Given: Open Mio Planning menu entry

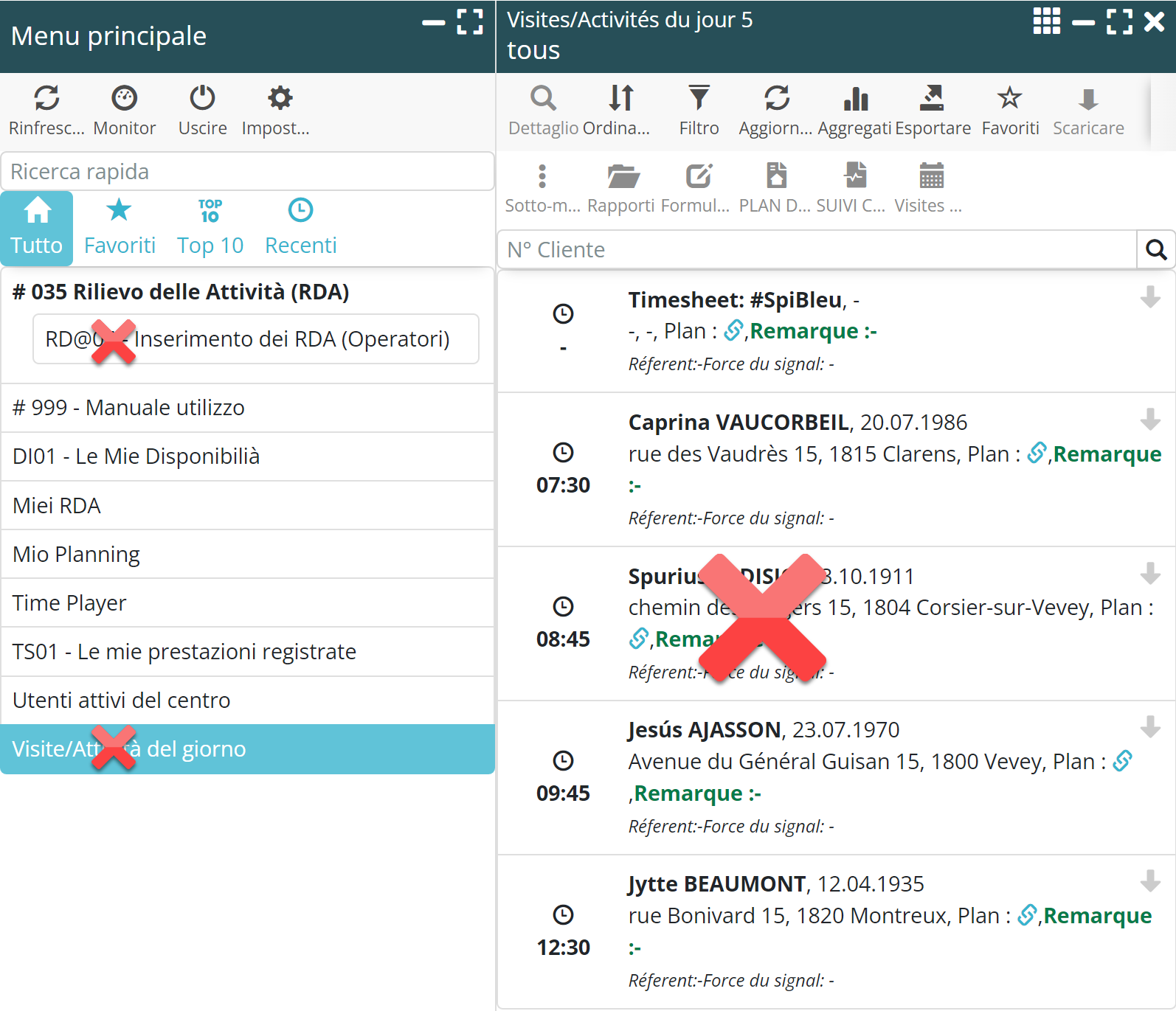Looking at the screenshot, I should pos(77,554).
